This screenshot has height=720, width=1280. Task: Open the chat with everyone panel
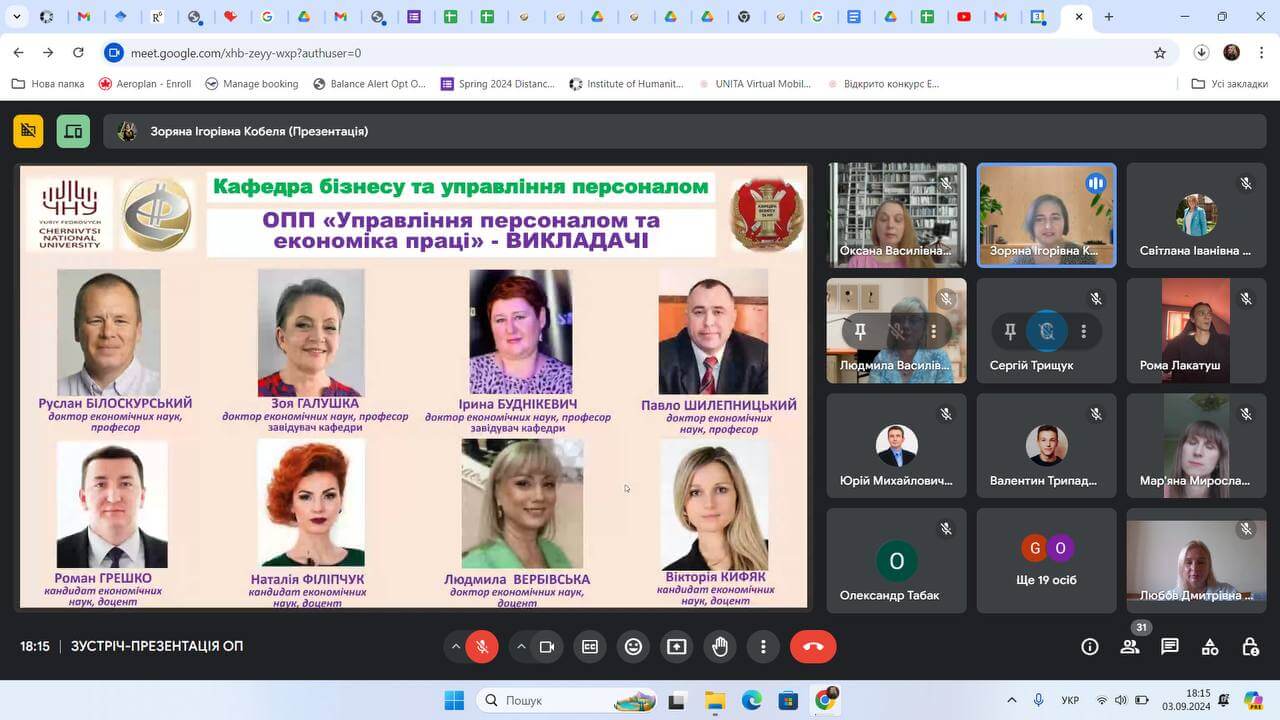click(1170, 647)
